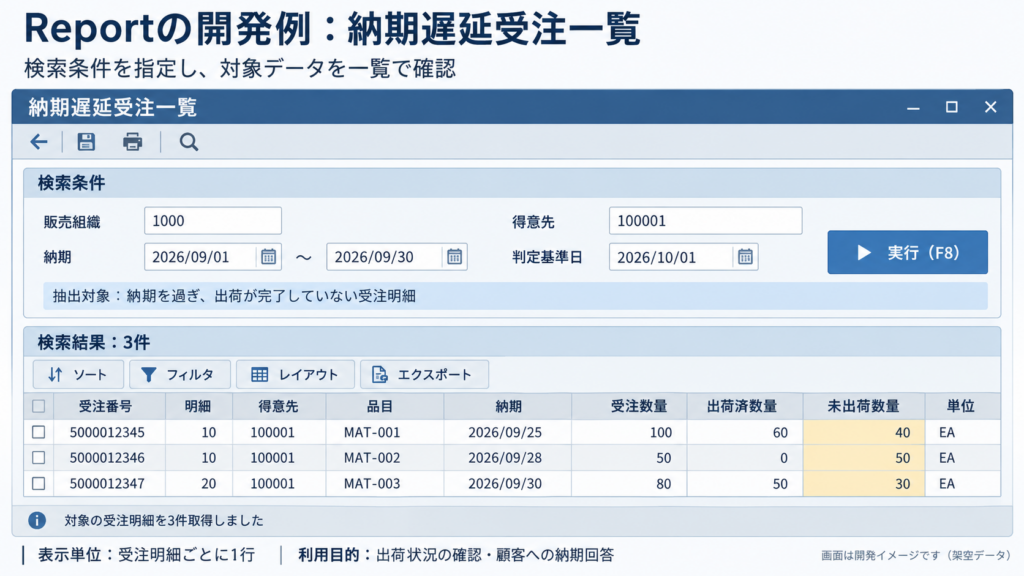This screenshot has width=1024, height=576.
Task: Check the row for order 5000012347
Action: point(39,484)
